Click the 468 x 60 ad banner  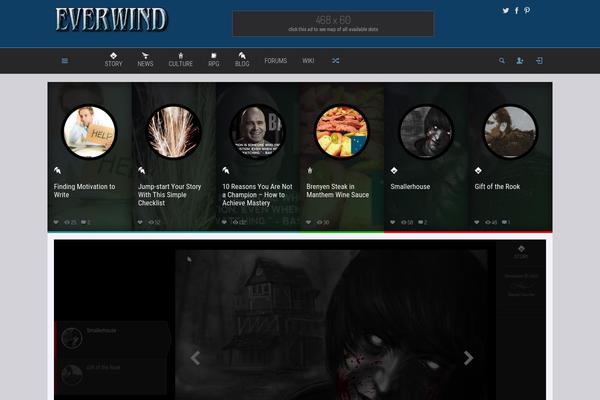(333, 24)
